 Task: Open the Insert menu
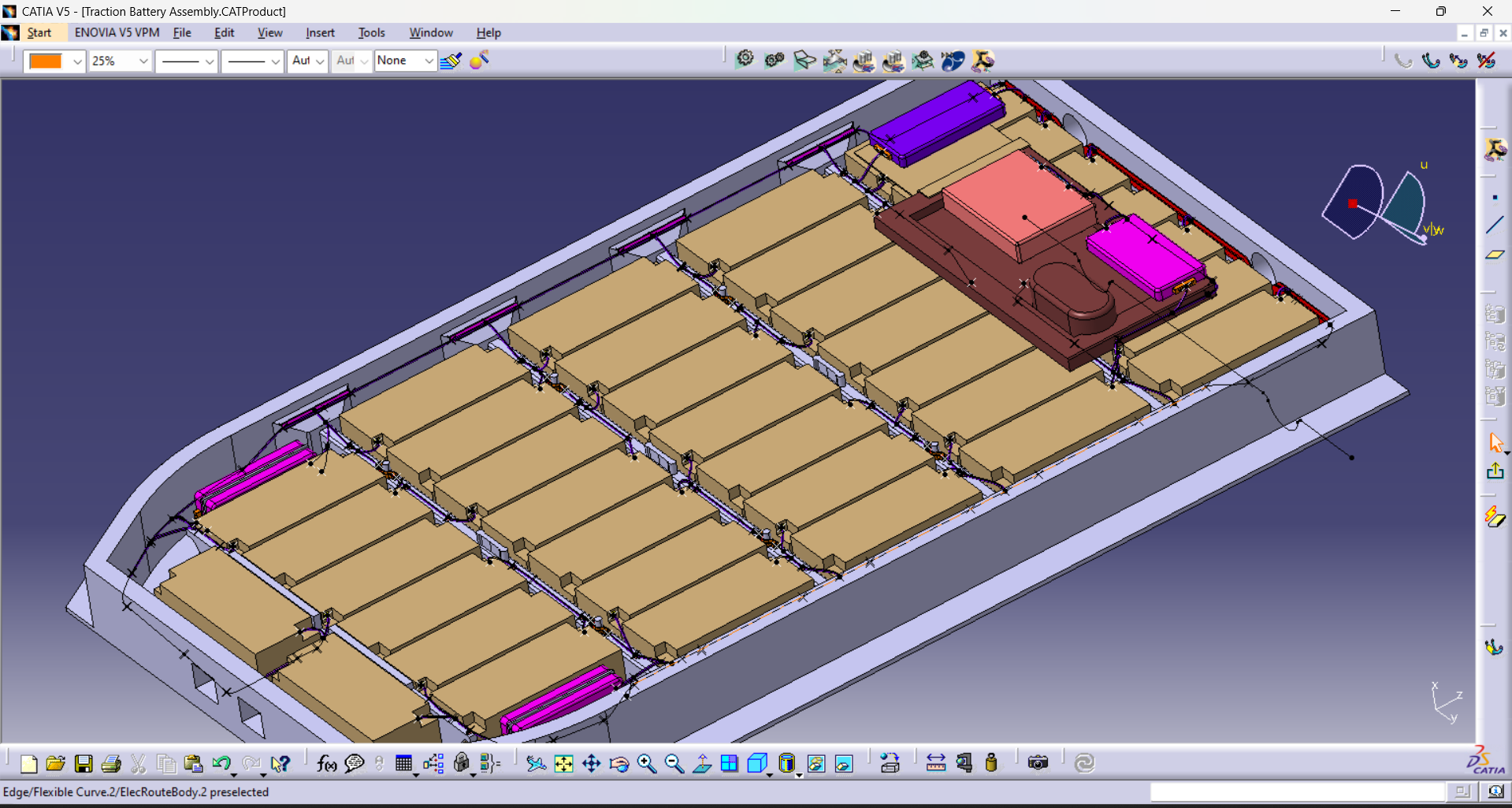coord(320,32)
